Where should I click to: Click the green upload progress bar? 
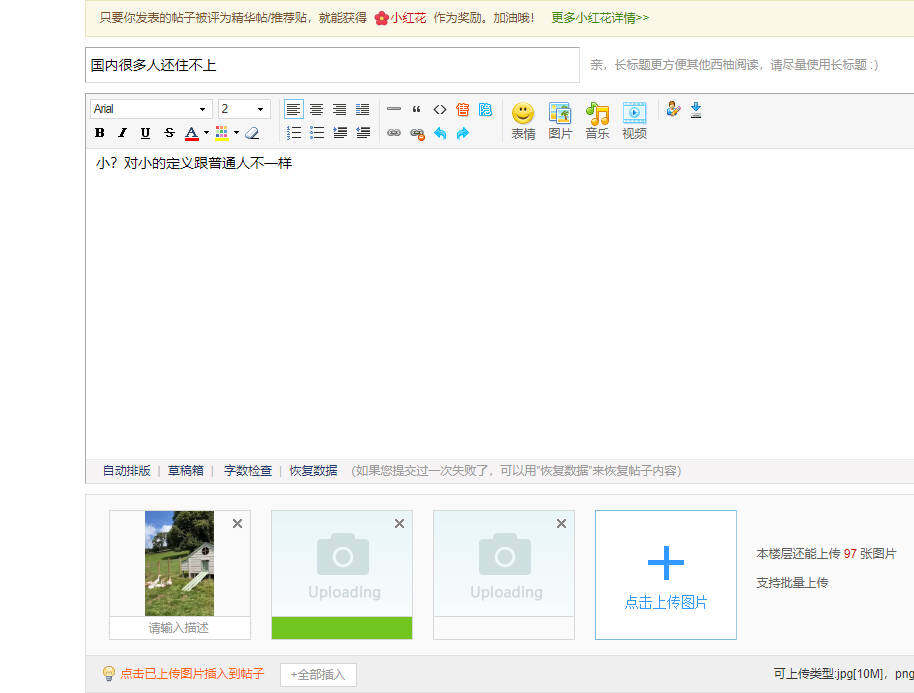[342, 628]
